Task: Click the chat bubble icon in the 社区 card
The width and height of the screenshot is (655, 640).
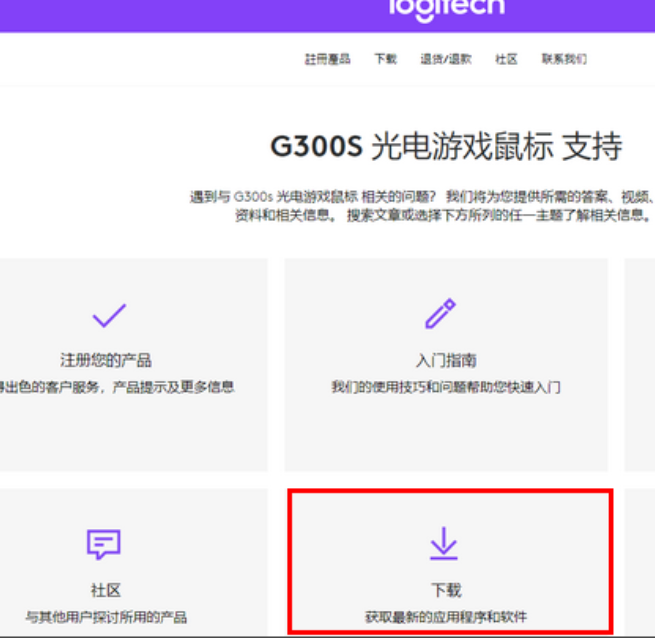Action: (104, 544)
